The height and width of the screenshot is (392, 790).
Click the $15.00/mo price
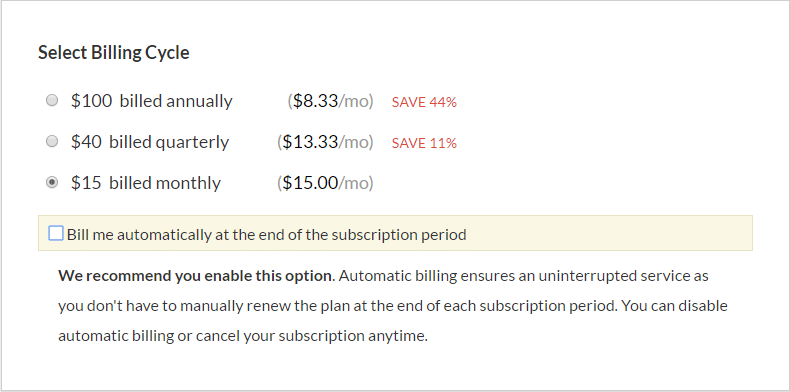[325, 183]
